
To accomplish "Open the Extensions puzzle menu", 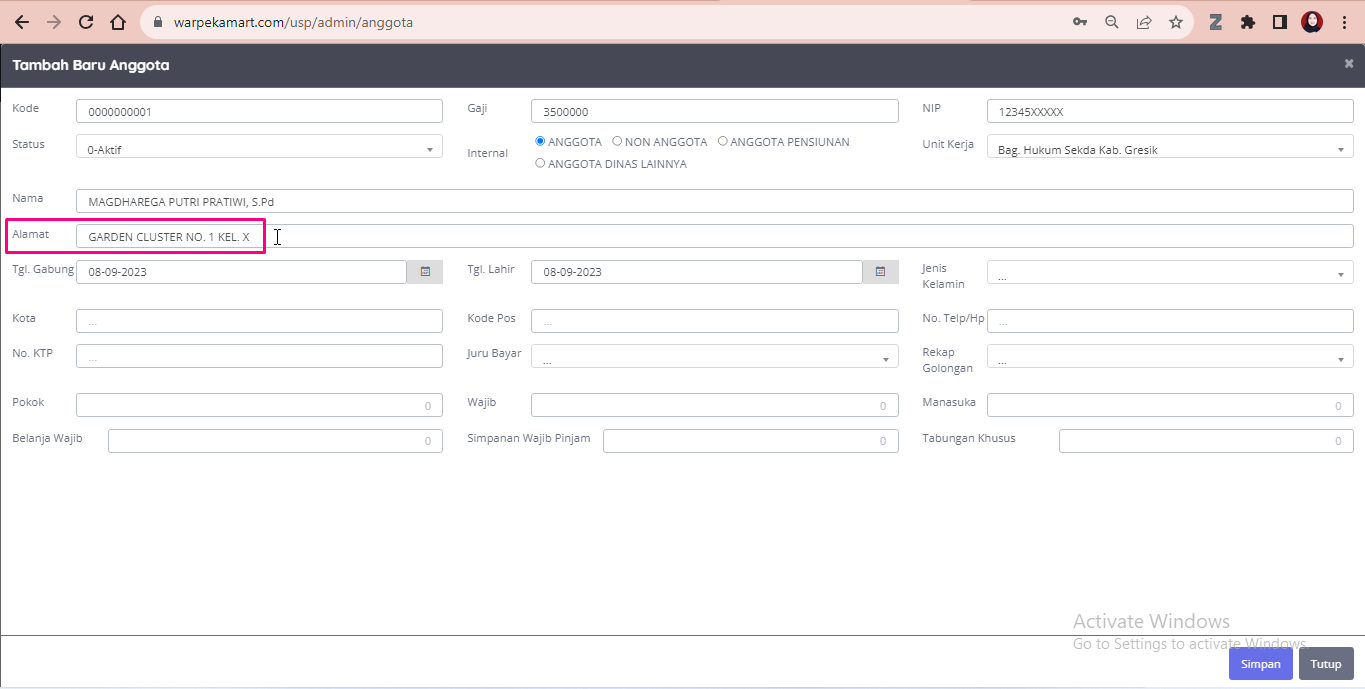I will click(1248, 22).
